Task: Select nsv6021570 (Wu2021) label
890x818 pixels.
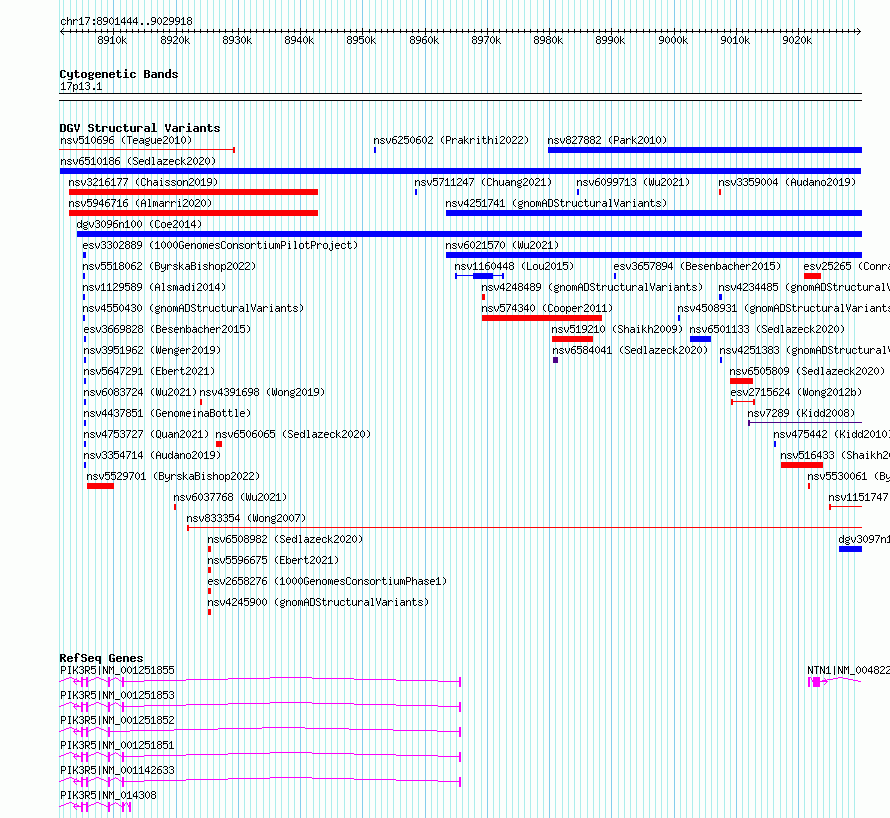Action: 502,245
